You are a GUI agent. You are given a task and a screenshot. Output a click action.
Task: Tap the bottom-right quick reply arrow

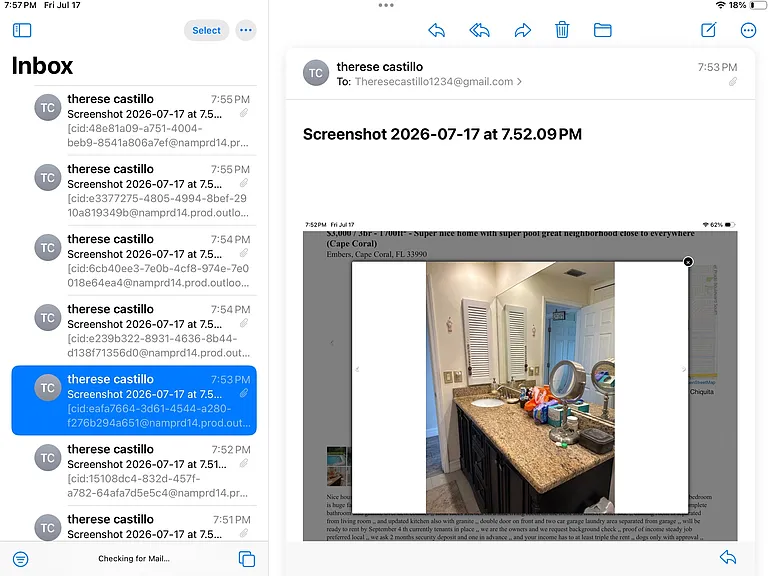tap(728, 557)
